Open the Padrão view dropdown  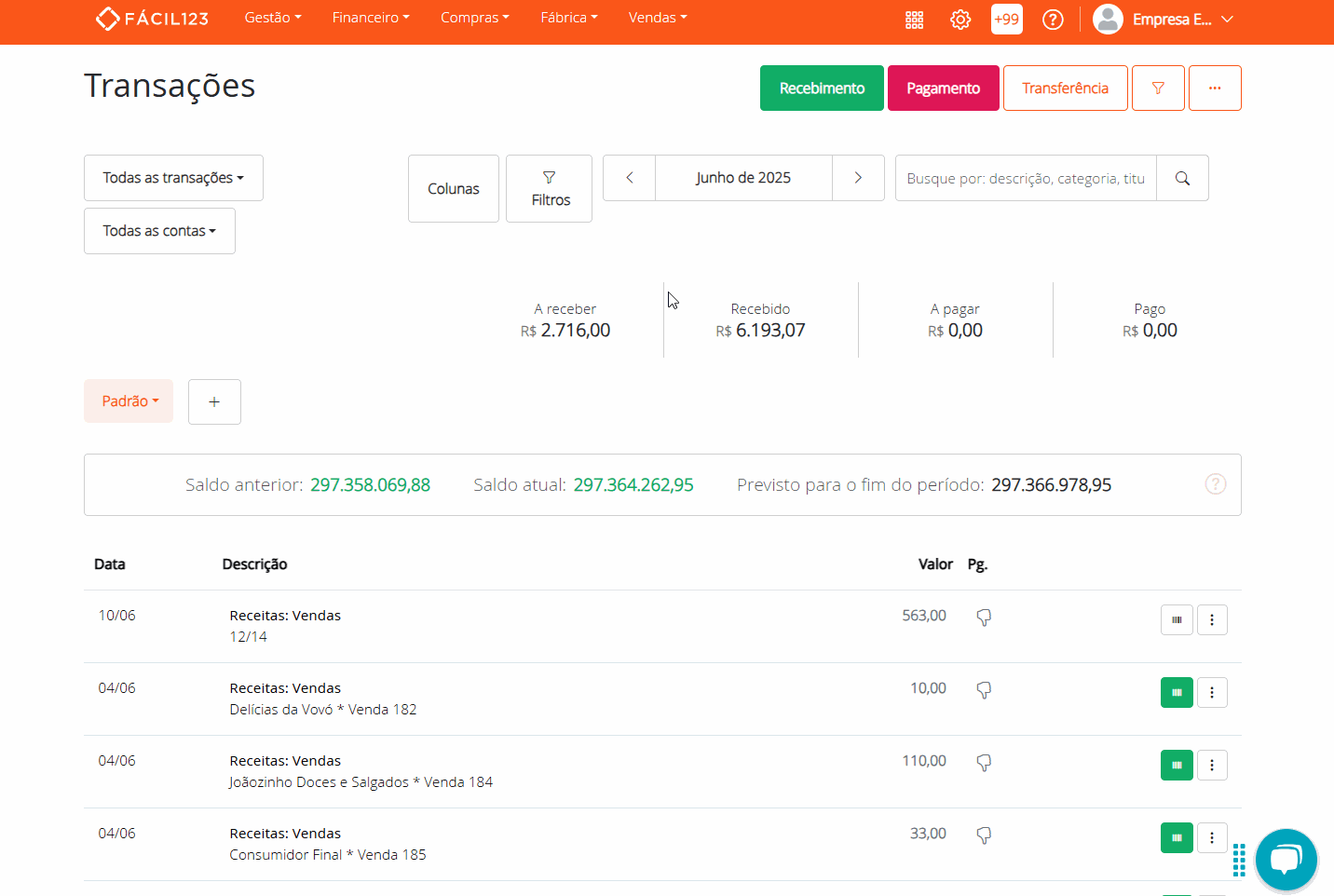(x=129, y=401)
